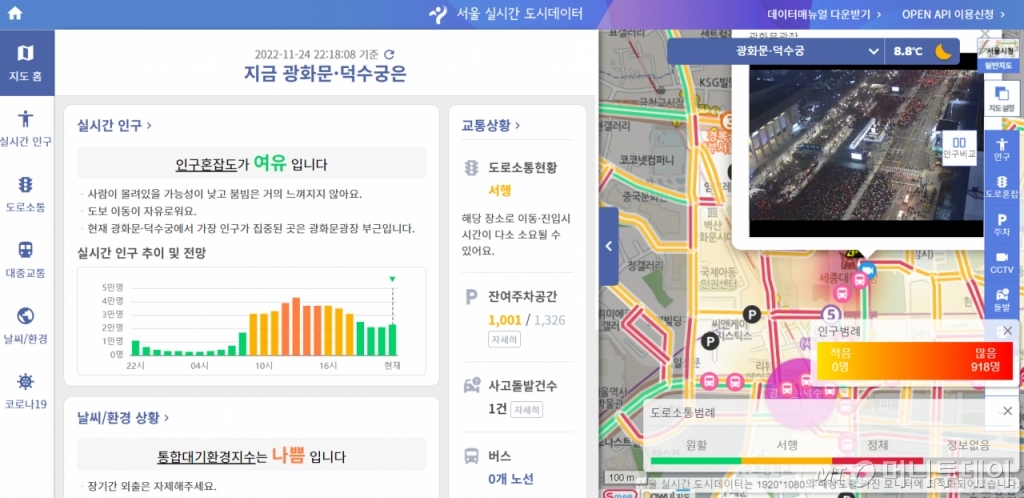The width and height of the screenshot is (1024, 498).
Task: Toggle the 돌발 incidents map layer
Action: coord(1001,300)
